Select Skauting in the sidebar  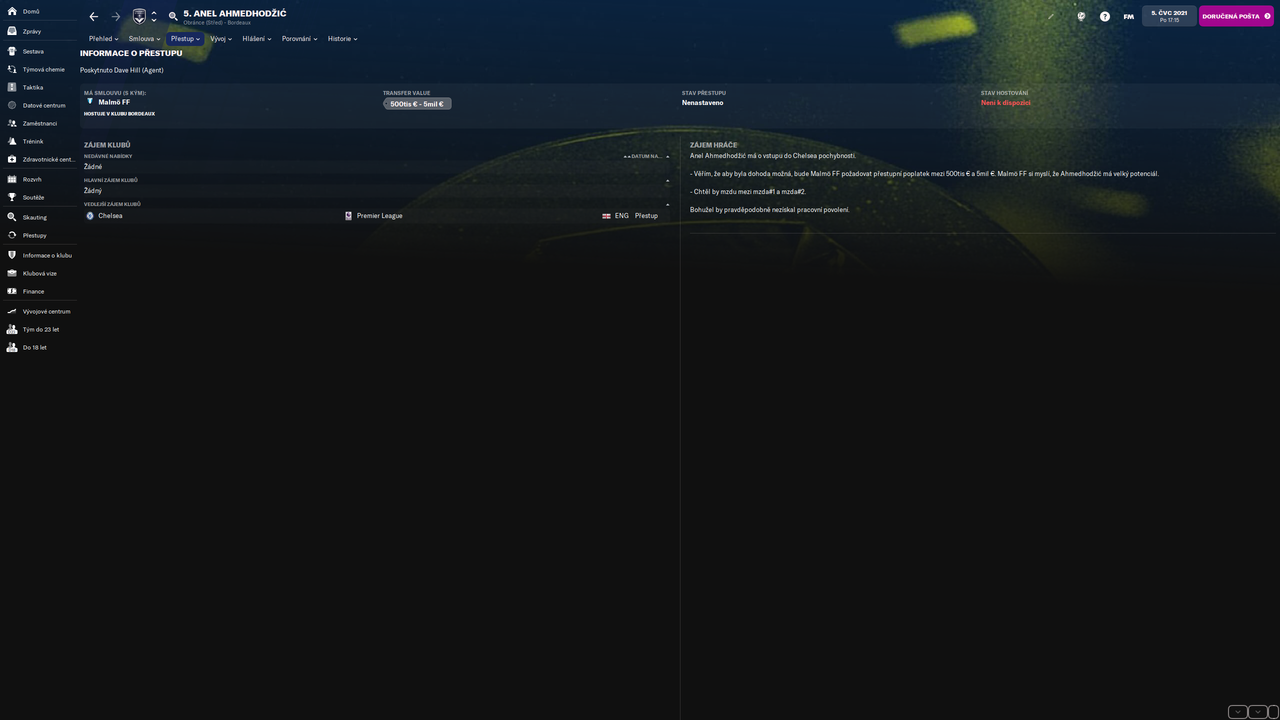33,217
